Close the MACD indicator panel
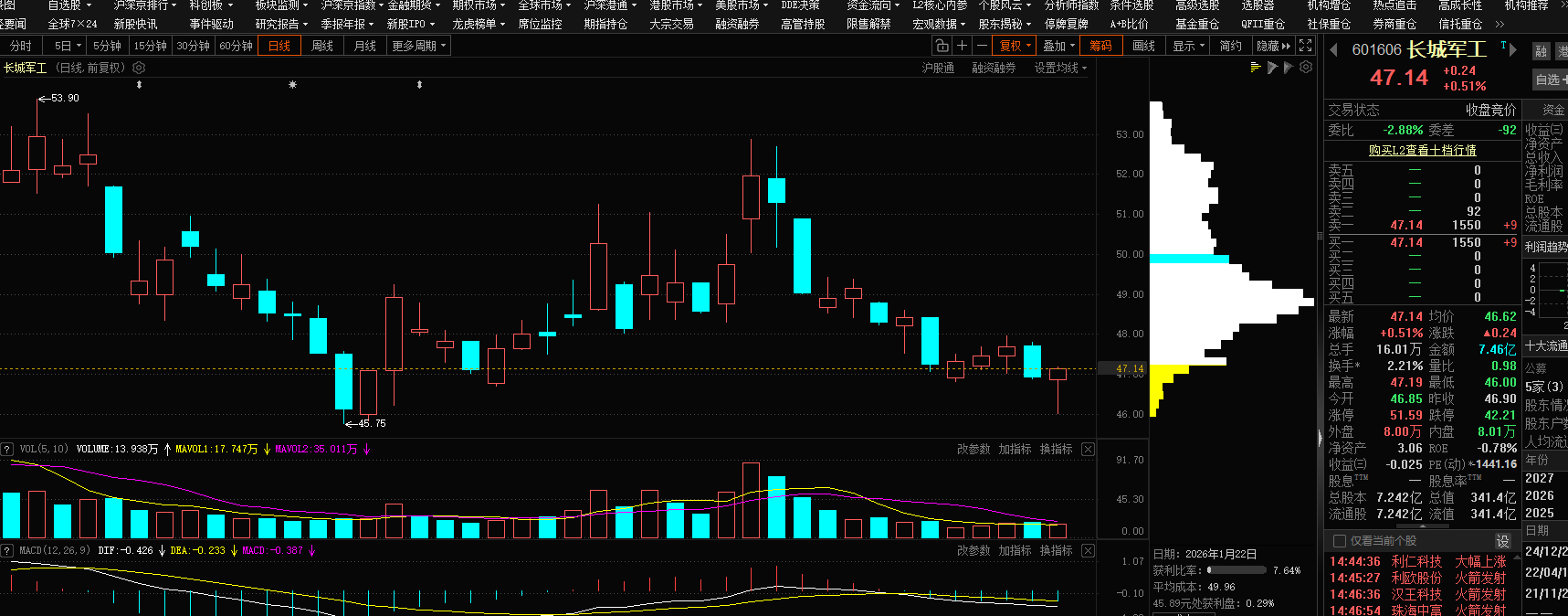 point(1088,550)
